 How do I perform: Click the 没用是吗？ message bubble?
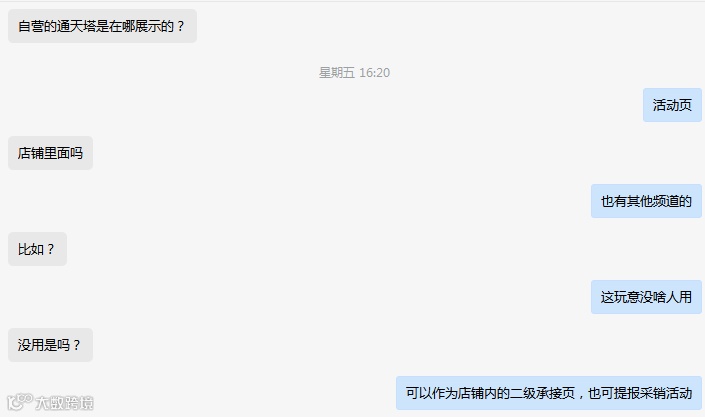click(50, 345)
